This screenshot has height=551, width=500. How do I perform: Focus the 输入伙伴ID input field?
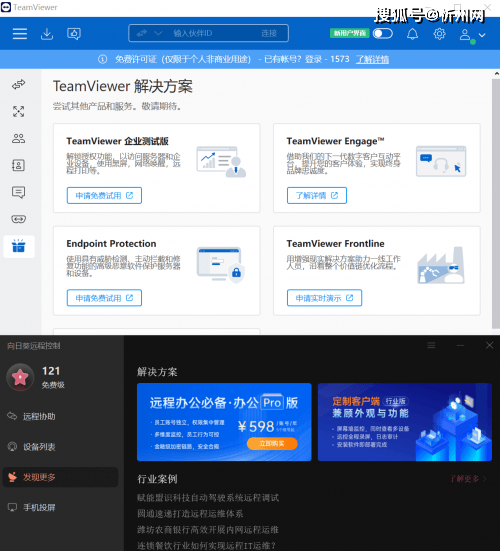[x=193, y=33]
